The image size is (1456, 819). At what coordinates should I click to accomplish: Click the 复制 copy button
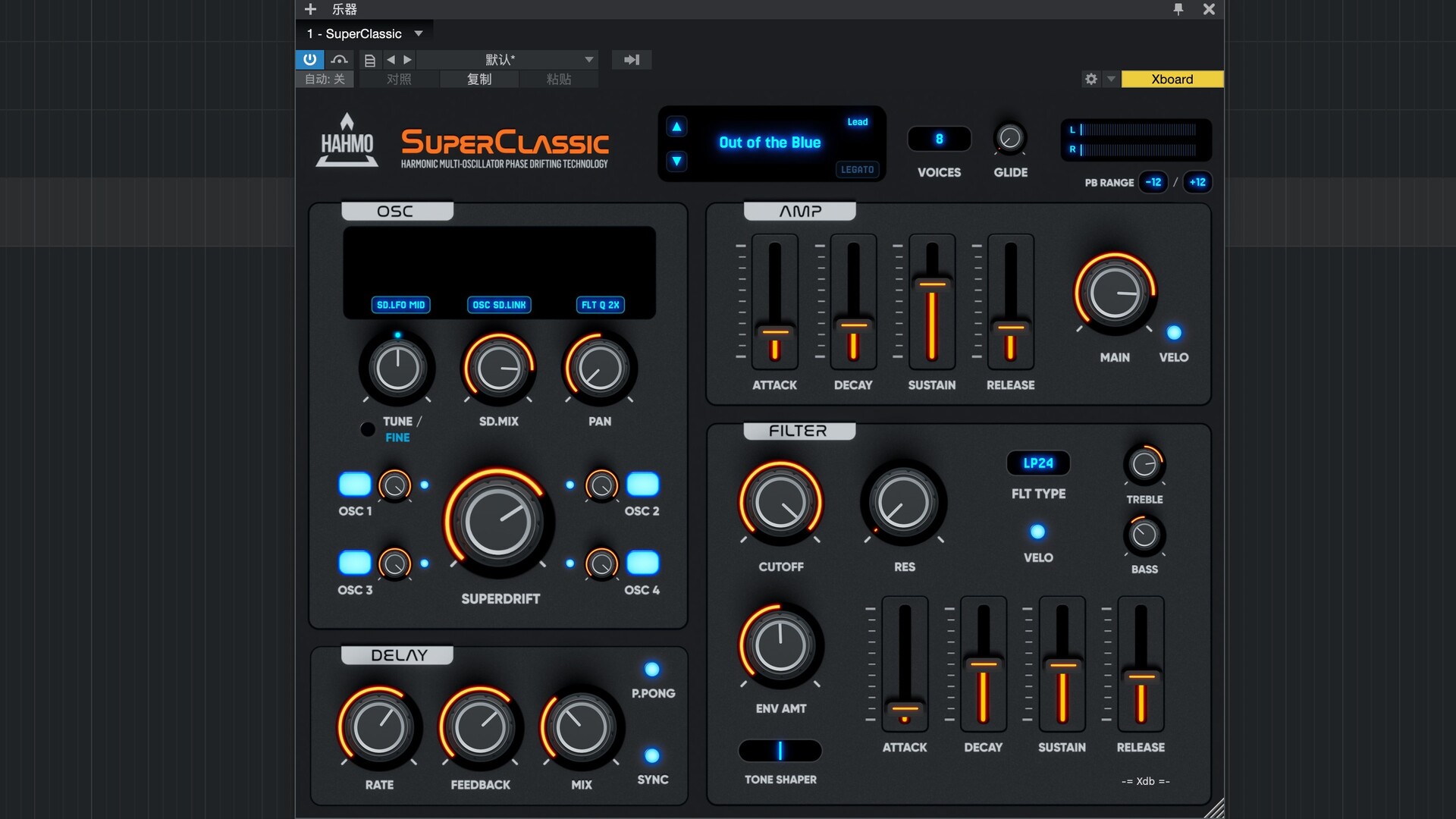coord(479,79)
